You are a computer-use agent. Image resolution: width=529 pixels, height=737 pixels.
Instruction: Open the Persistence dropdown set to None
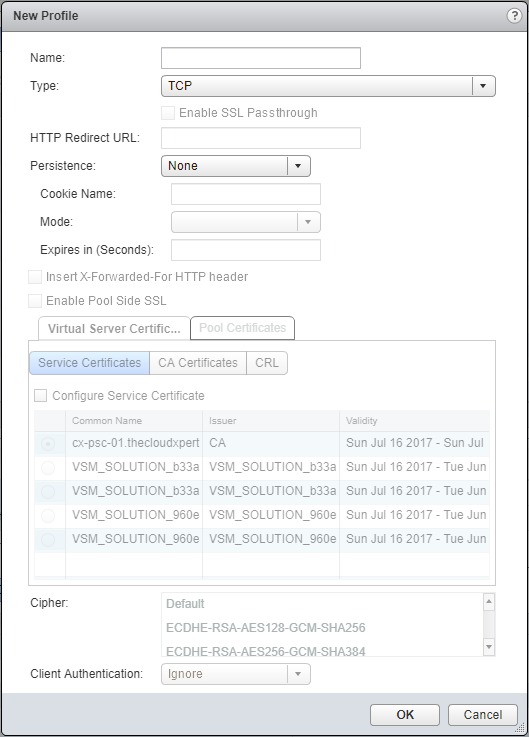click(236, 166)
